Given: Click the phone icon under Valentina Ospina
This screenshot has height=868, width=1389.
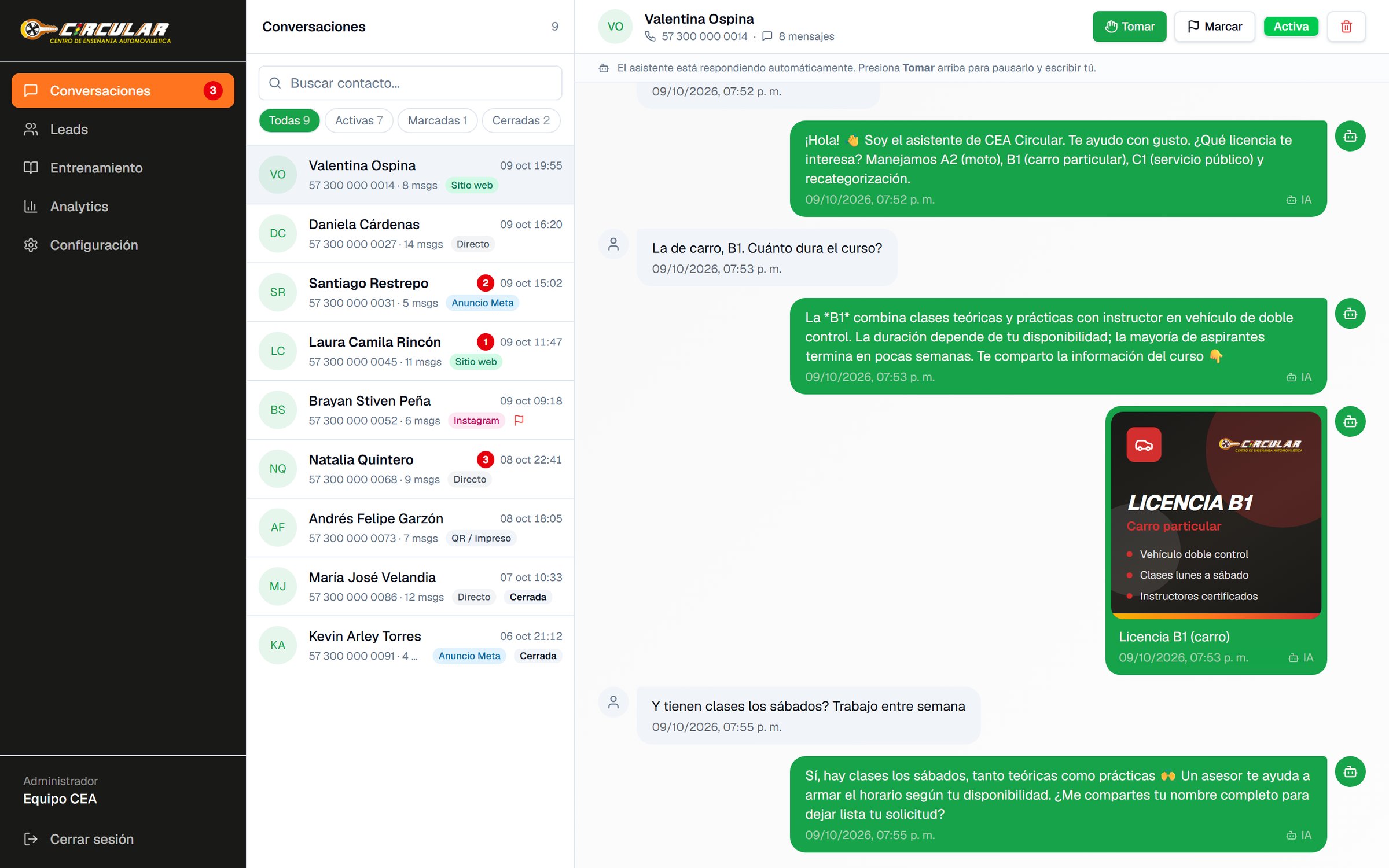Looking at the screenshot, I should coord(650,36).
